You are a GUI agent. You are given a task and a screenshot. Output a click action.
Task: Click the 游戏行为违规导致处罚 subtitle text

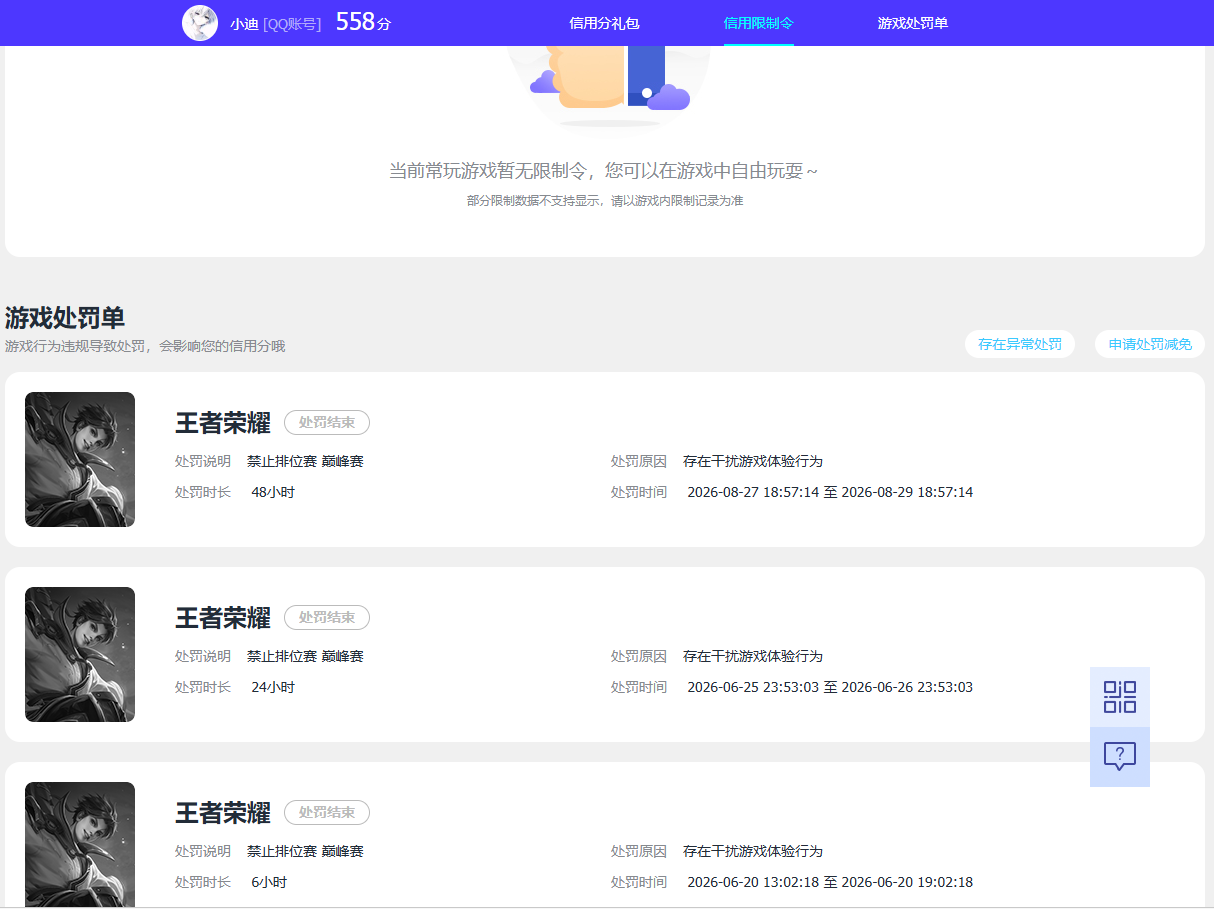coord(145,346)
